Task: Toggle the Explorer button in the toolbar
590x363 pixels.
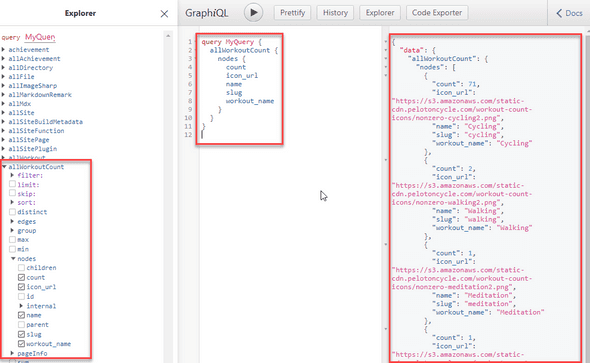Action: (x=380, y=13)
